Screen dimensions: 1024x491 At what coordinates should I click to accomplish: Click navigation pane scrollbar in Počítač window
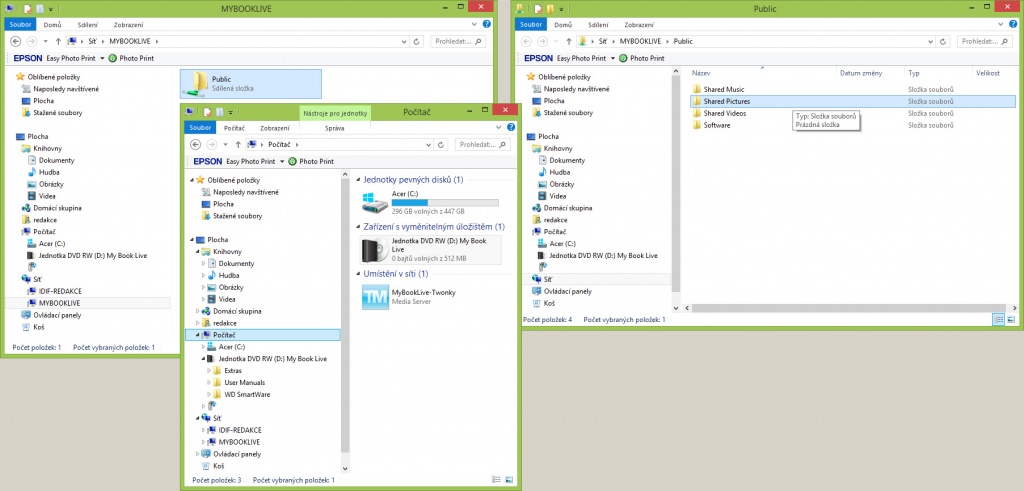click(345, 315)
